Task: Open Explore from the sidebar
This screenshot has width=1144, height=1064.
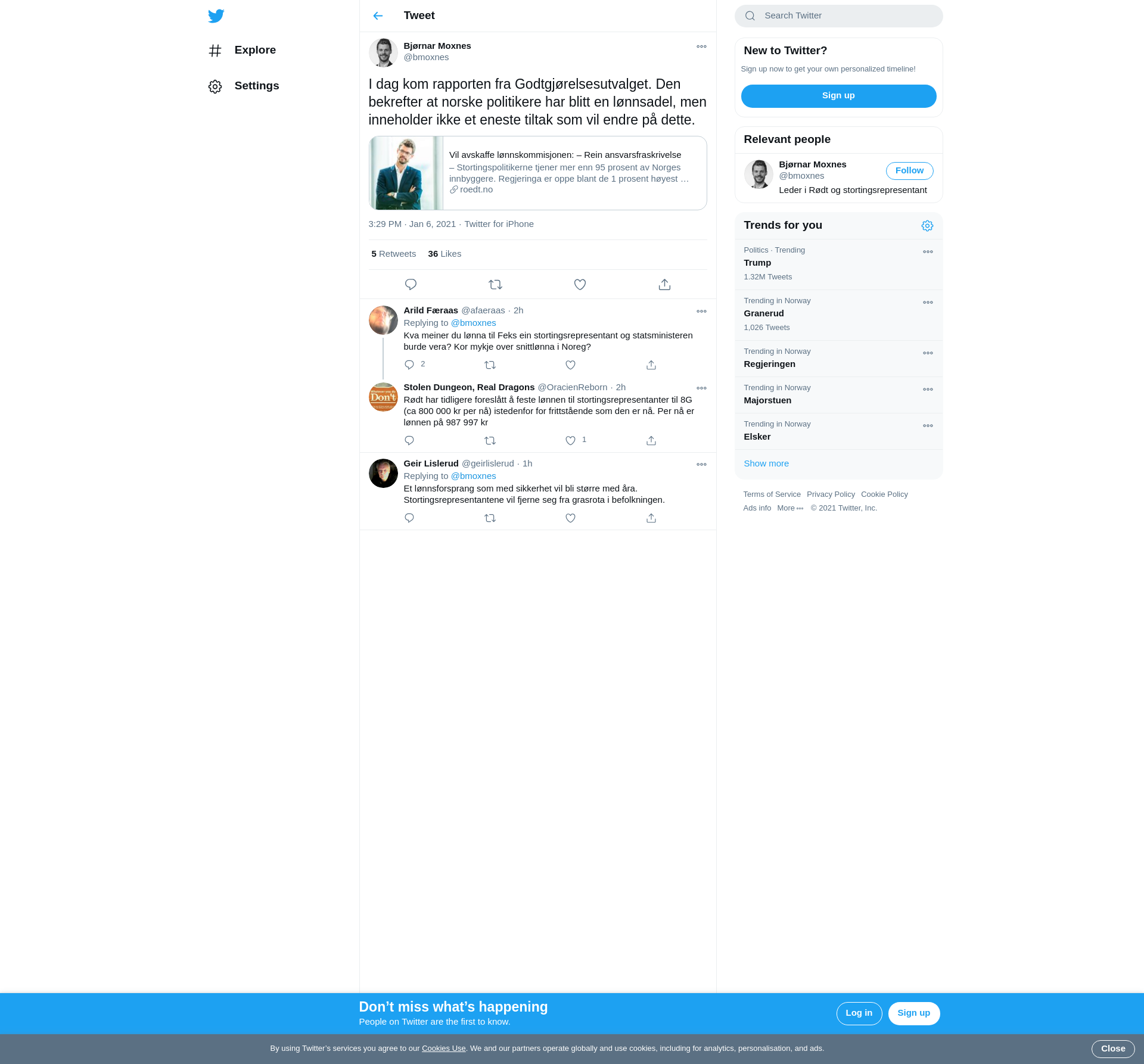Action: (x=242, y=50)
